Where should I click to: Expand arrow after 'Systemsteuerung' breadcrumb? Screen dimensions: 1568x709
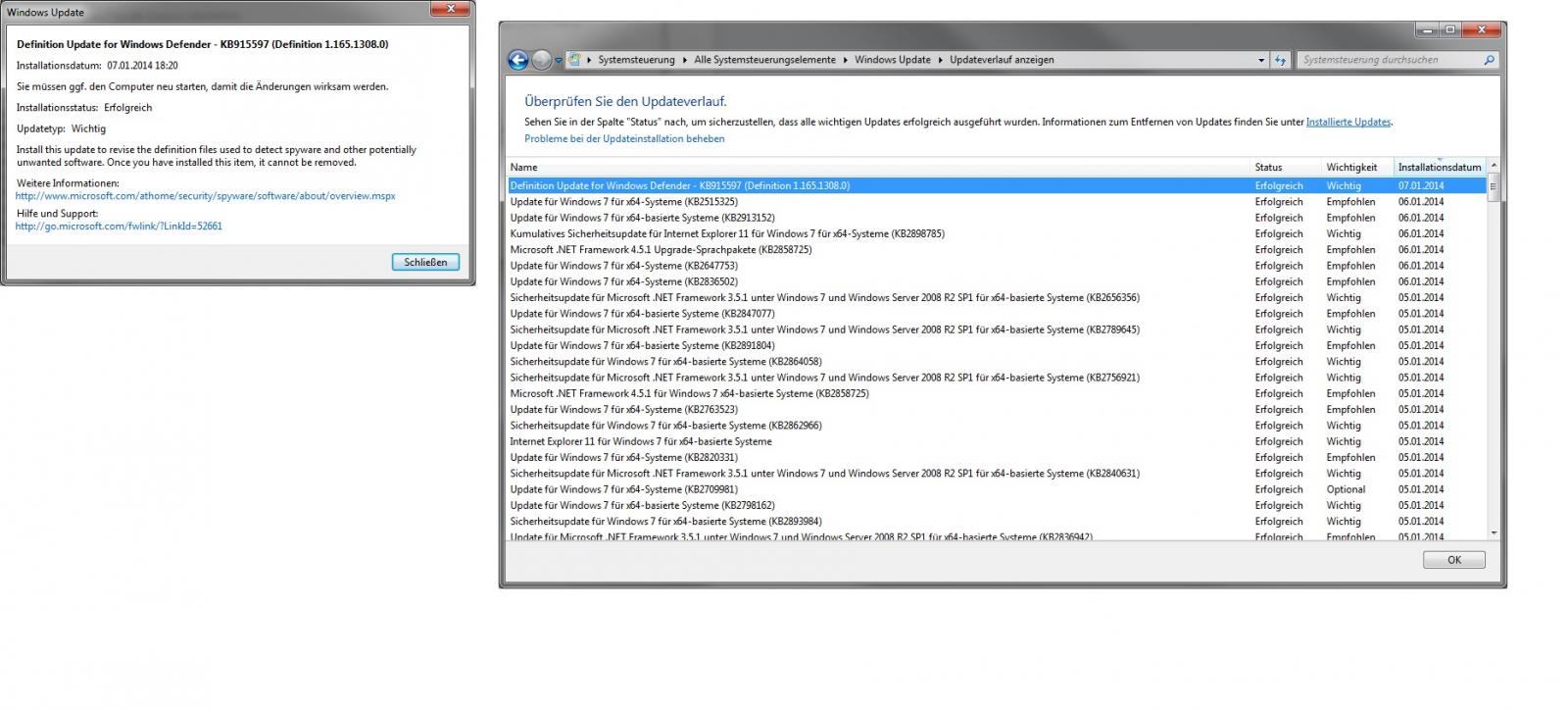click(x=684, y=60)
